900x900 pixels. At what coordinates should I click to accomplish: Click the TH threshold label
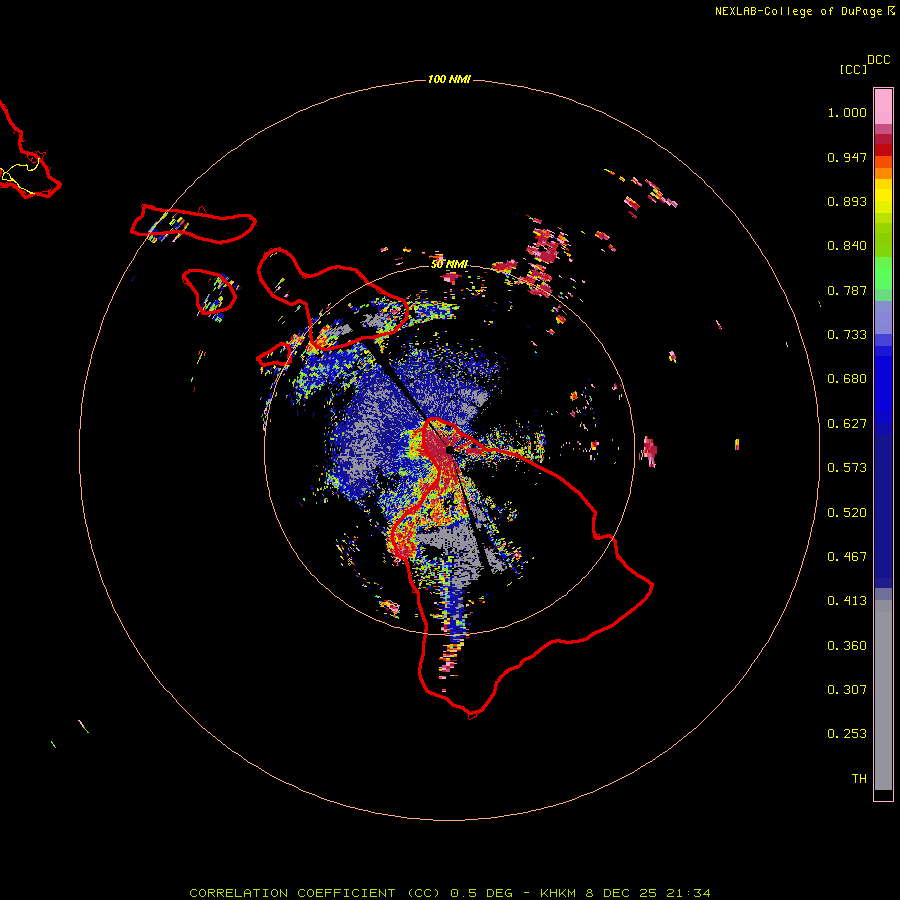tap(859, 779)
